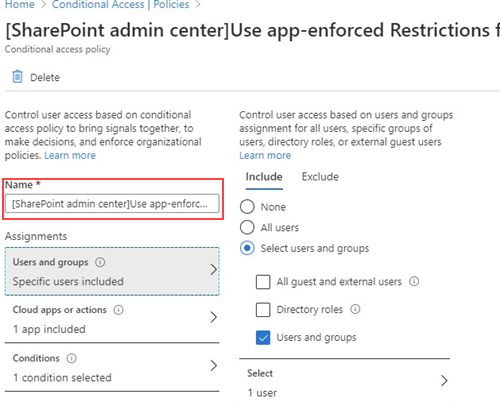Click 'Conditional access policy' subtitle text
Viewport: 500px width, 402px height.
coord(57,49)
